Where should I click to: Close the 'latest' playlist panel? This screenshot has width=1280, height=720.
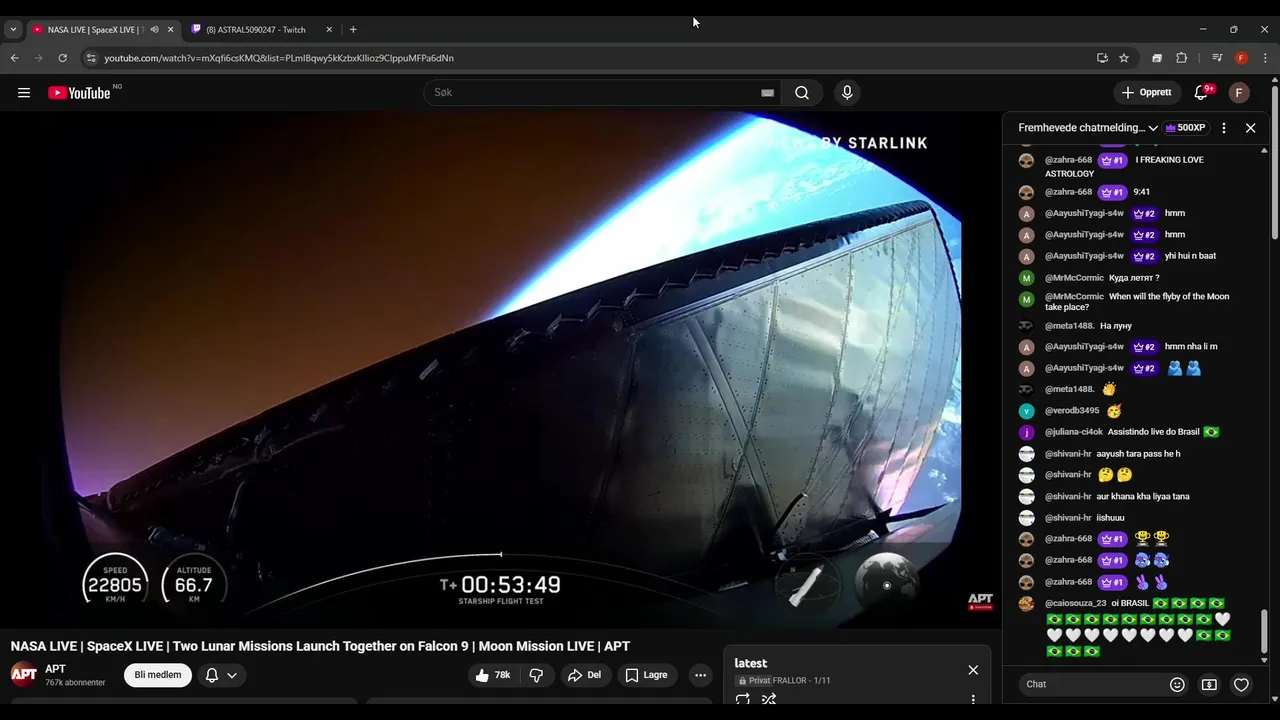pyautogui.click(x=973, y=670)
